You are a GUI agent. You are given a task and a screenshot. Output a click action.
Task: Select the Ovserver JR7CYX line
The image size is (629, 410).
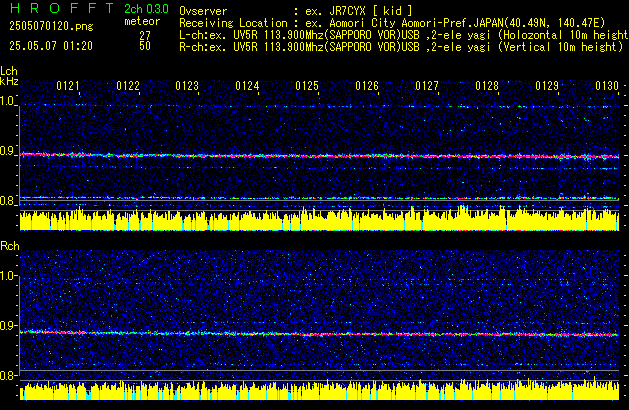point(296,11)
